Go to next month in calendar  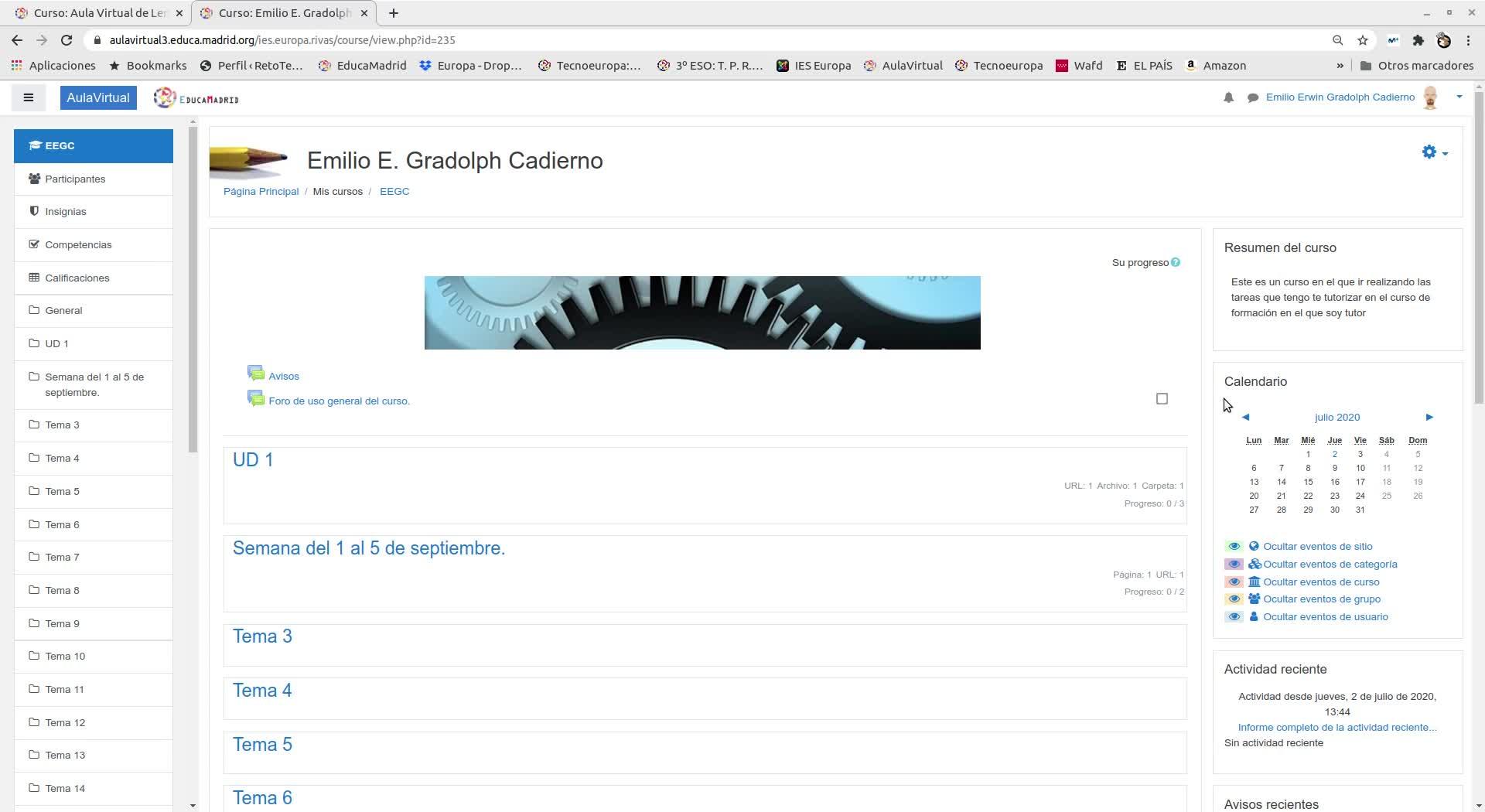click(x=1429, y=418)
